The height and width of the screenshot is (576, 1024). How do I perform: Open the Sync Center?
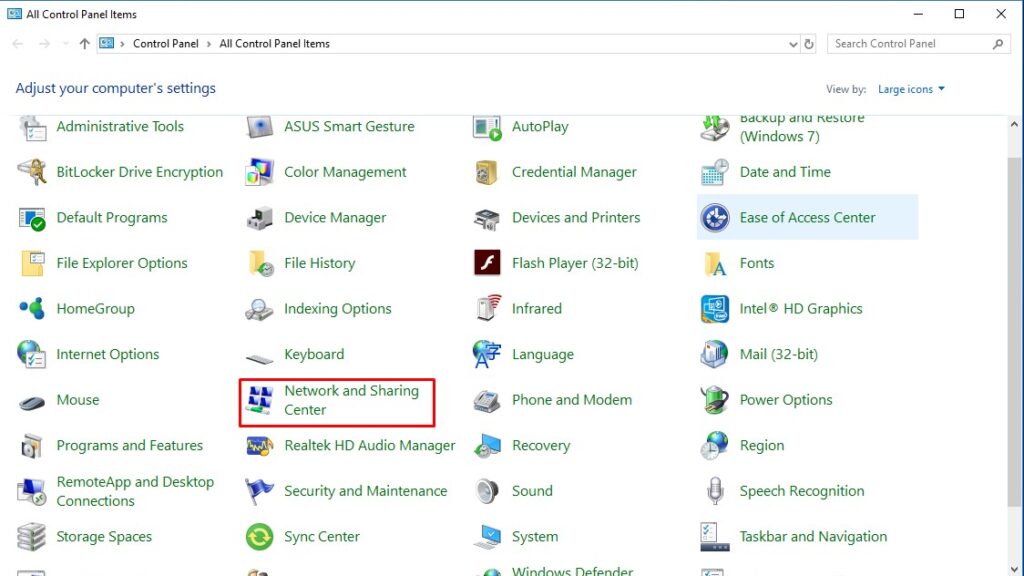[321, 536]
